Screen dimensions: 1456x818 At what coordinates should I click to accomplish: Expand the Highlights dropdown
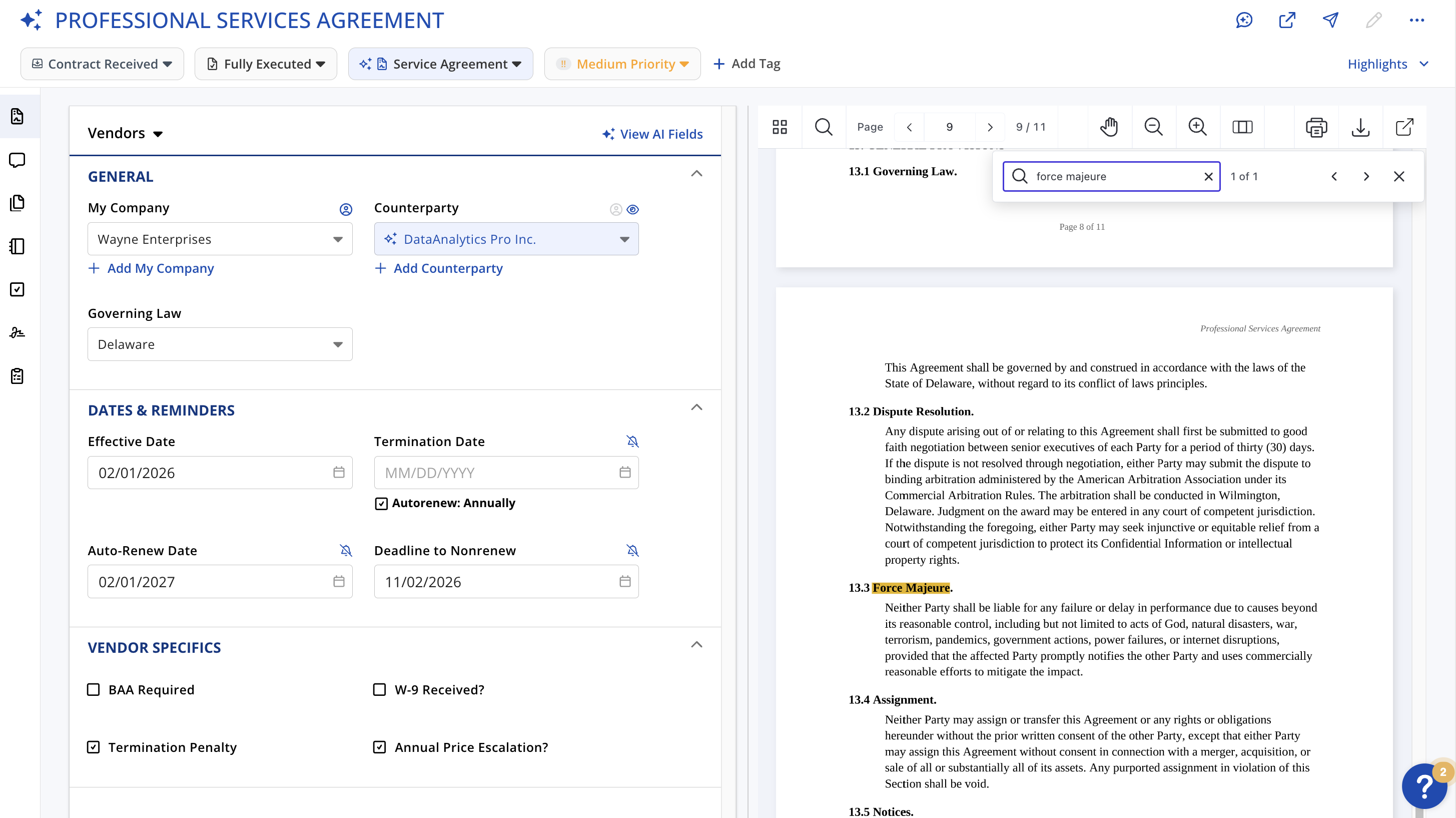pyautogui.click(x=1388, y=64)
